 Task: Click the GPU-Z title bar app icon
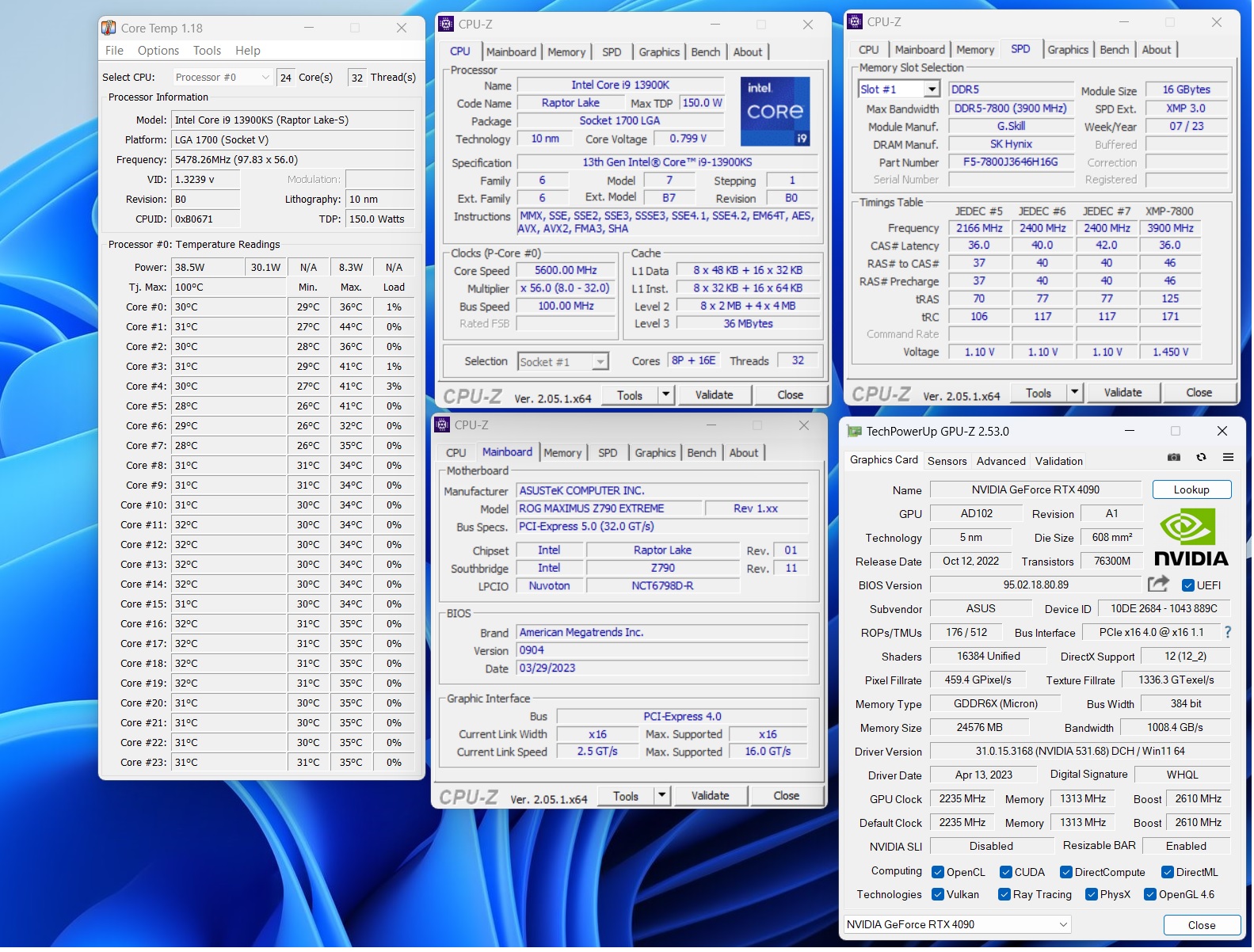point(854,432)
